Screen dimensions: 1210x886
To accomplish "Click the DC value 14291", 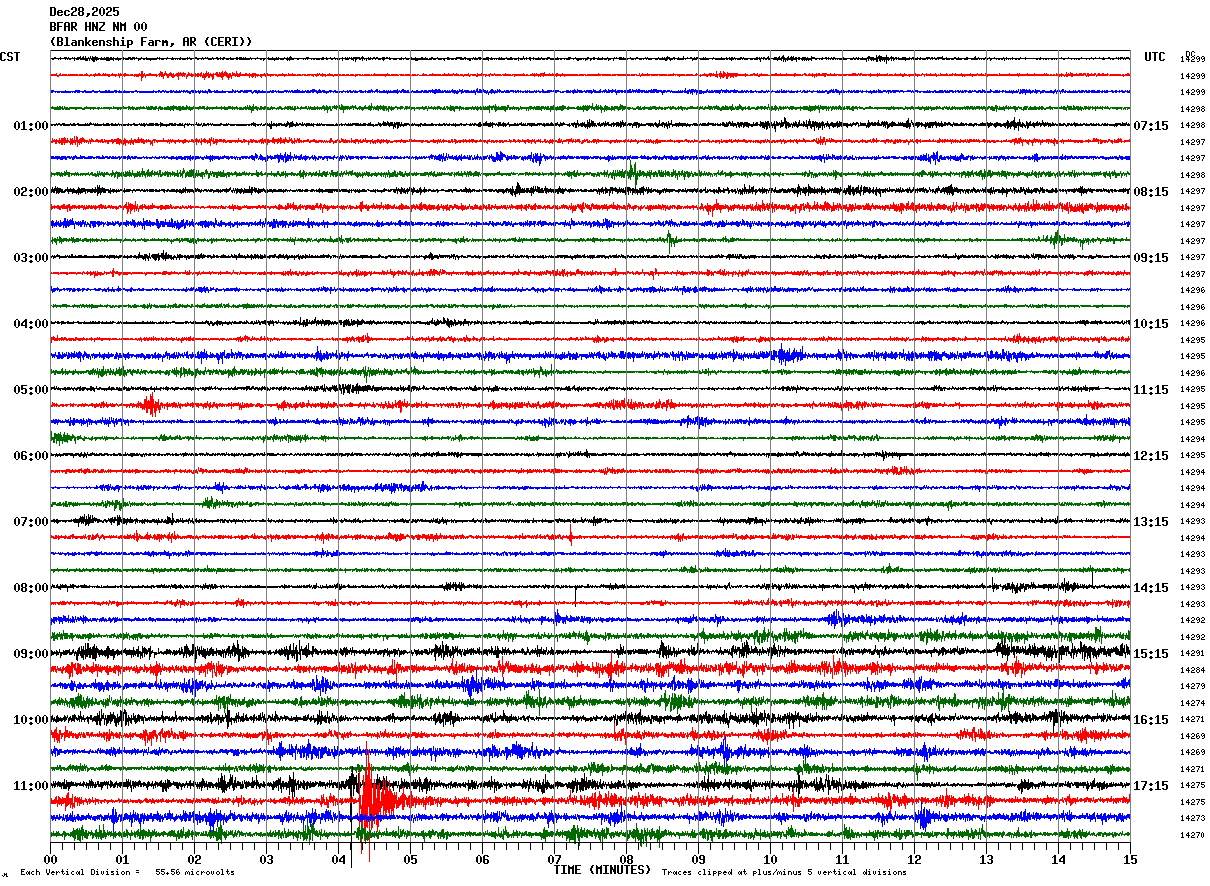I will [1192, 654].
